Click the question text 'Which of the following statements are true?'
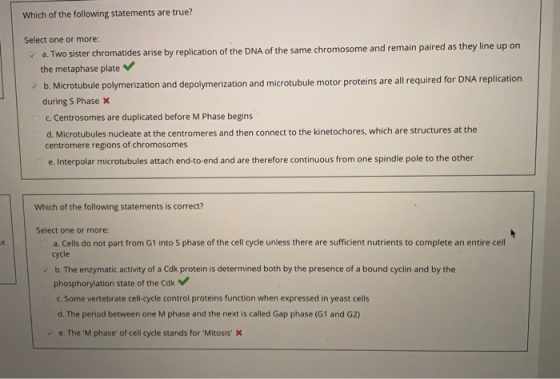 (108, 13)
